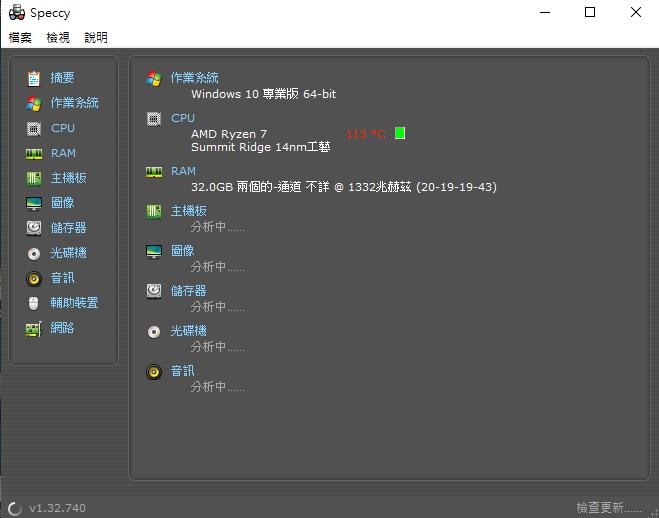659x518 pixels.
Task: Click the 圖像 monitor icon in sidebar
Action: click(34, 203)
